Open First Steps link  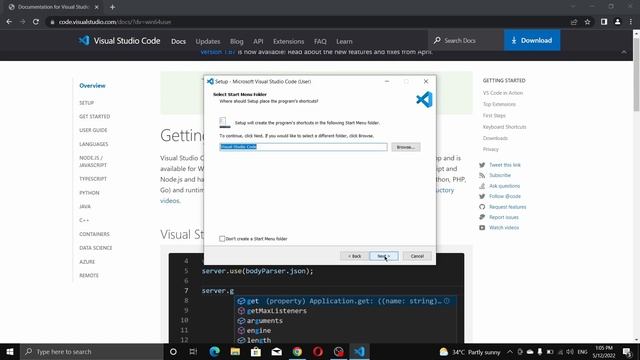(x=494, y=116)
